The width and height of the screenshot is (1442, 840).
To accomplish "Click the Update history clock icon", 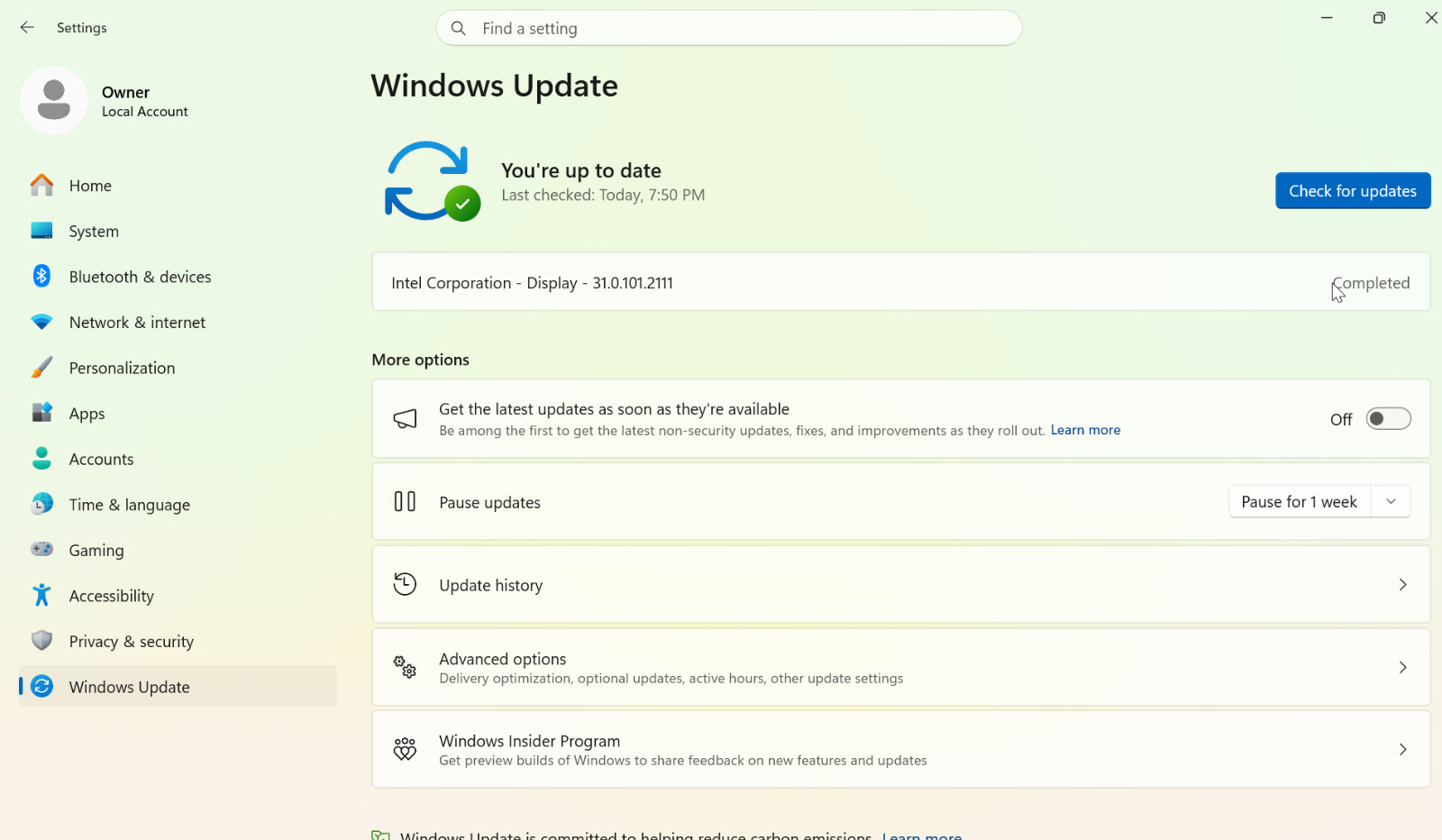I will tap(406, 585).
